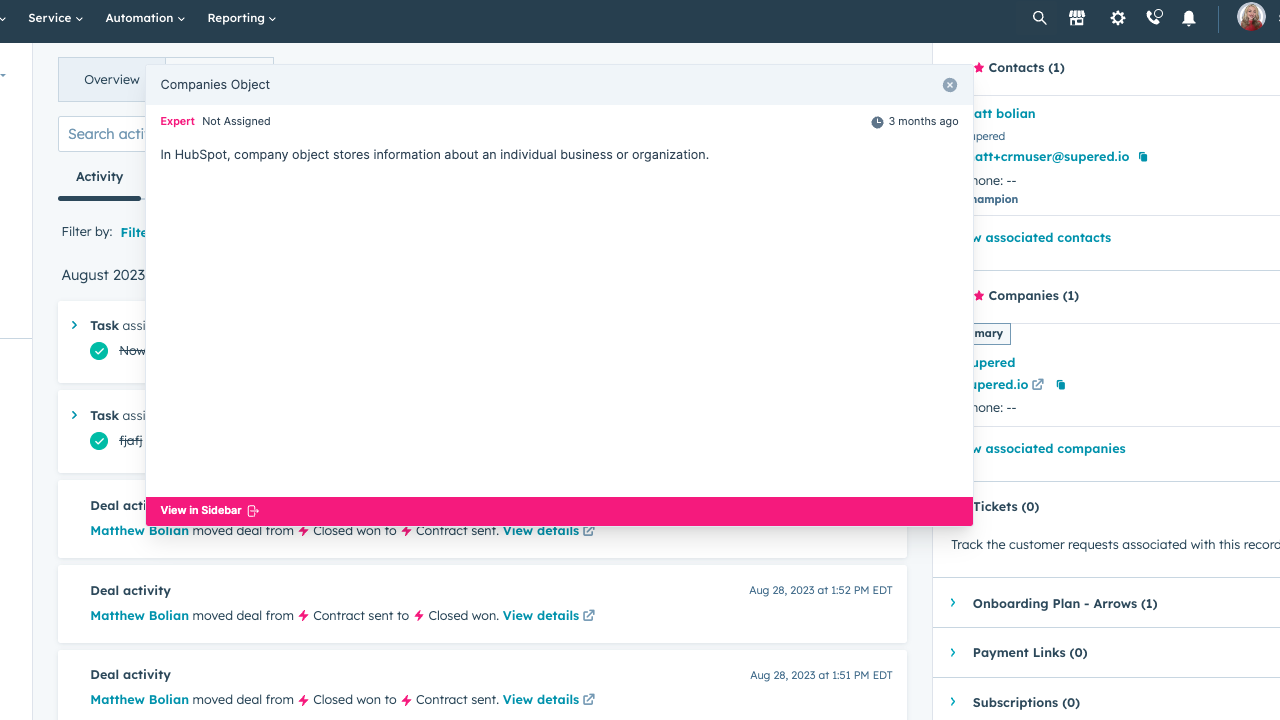Click the clock icon beside 3 months ago
This screenshot has height=720, width=1280.
(x=877, y=122)
